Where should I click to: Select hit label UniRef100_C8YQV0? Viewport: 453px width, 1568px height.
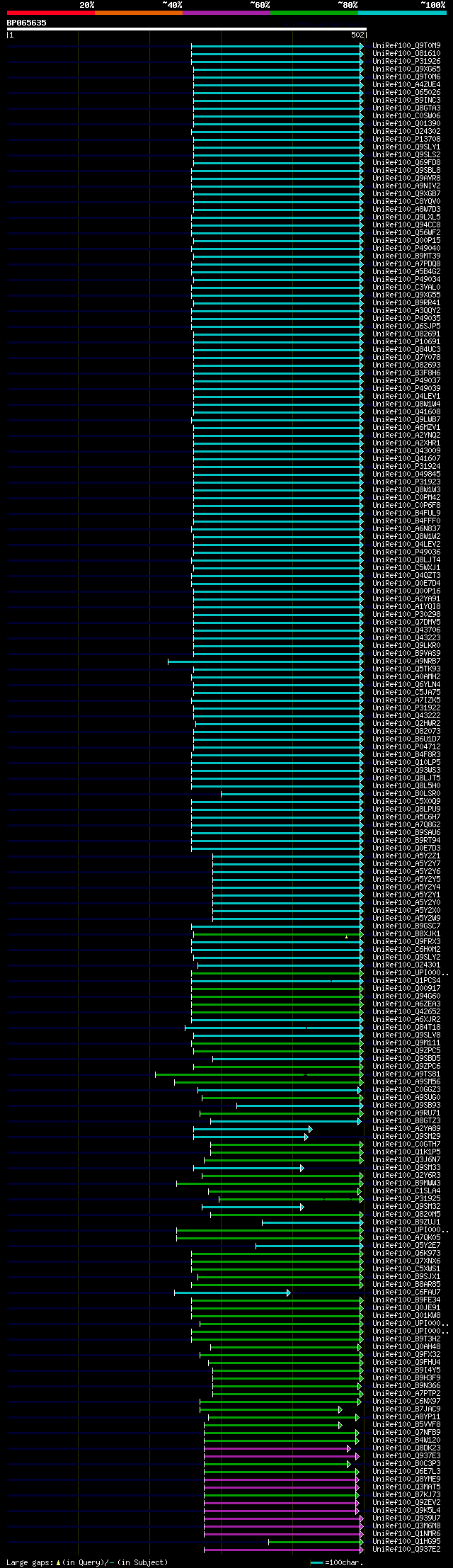click(x=406, y=201)
